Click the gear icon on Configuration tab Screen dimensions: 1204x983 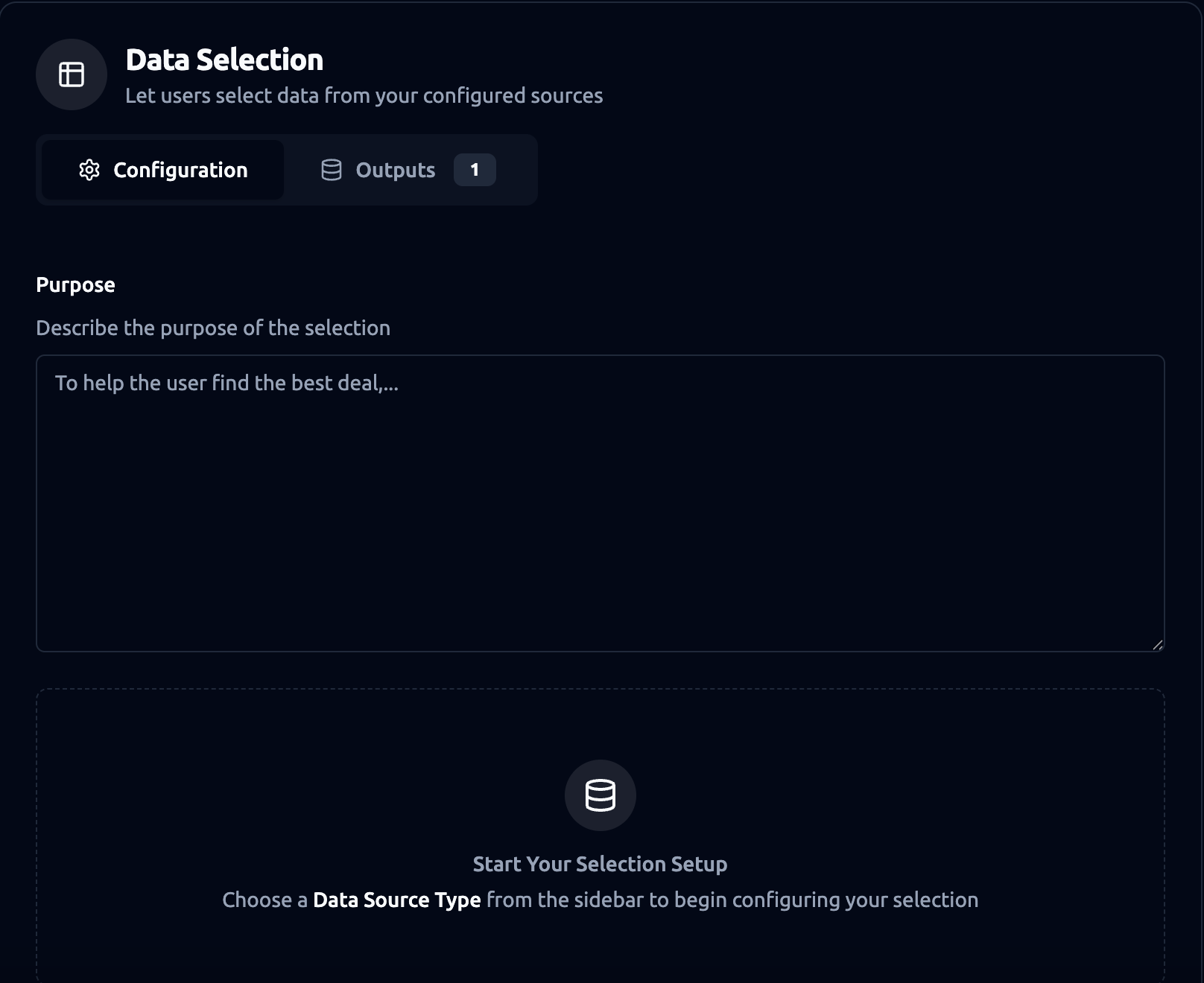(x=89, y=170)
